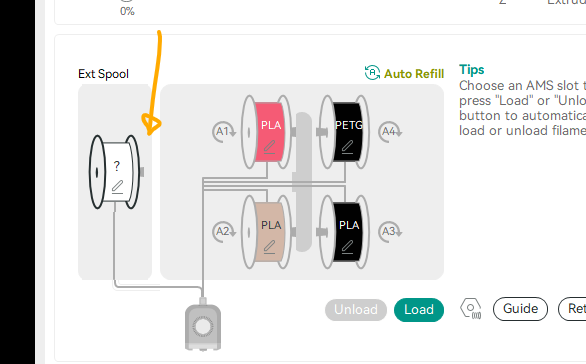Select the unknown Ext Spool

(114, 172)
